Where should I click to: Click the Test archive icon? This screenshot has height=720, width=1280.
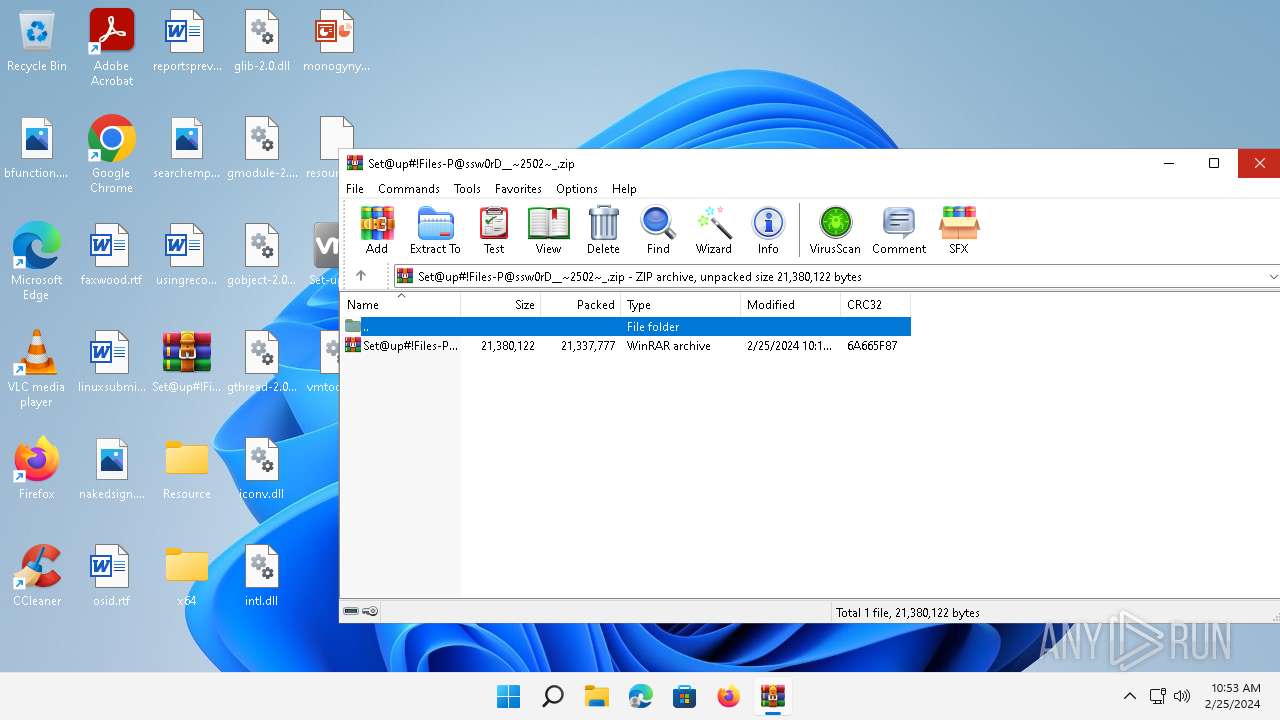click(x=494, y=231)
